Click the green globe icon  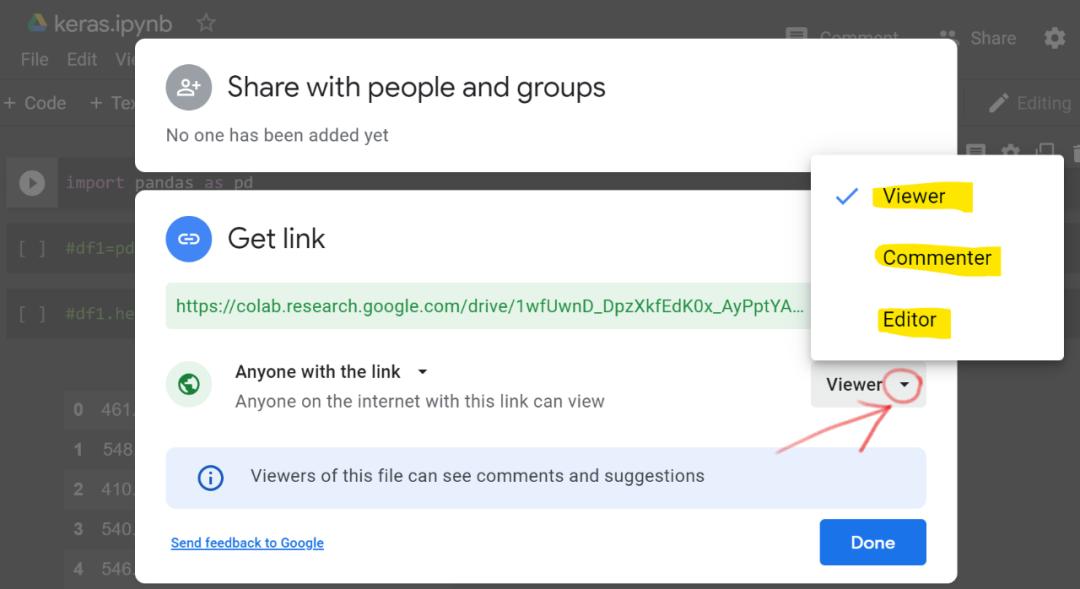click(x=189, y=384)
